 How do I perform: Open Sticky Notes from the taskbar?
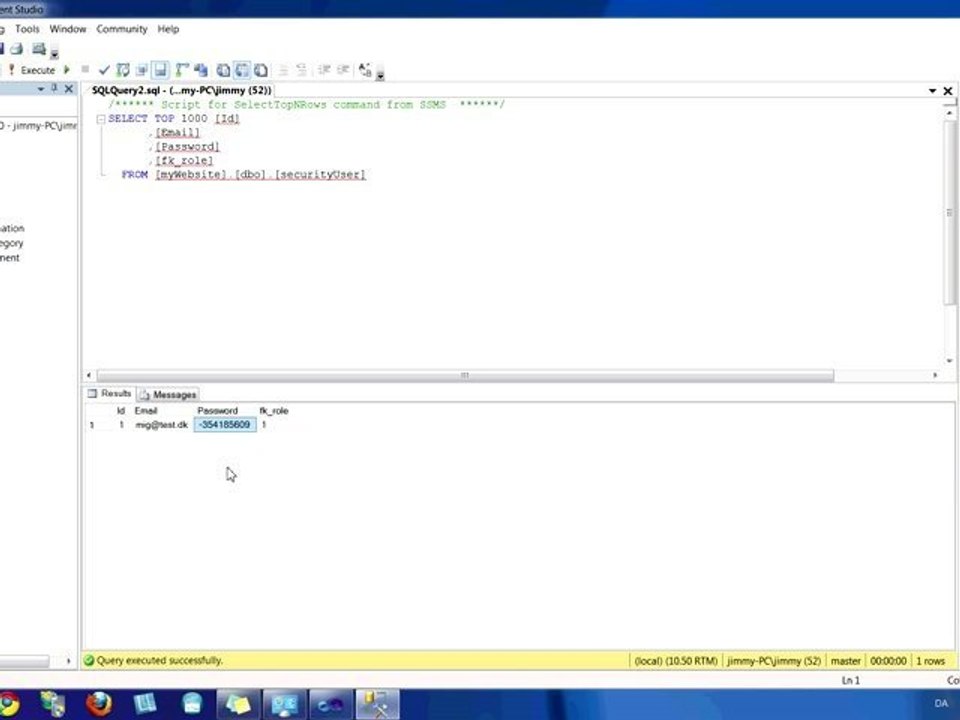(x=238, y=704)
